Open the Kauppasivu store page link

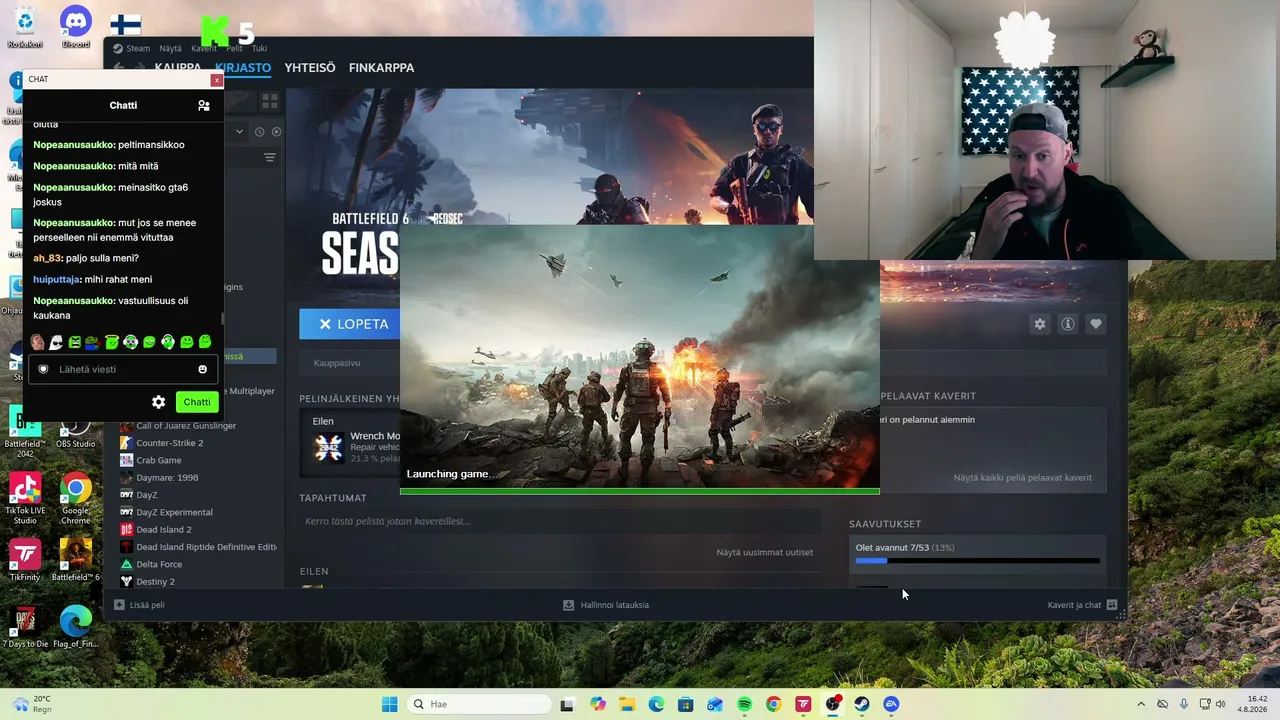pyautogui.click(x=337, y=363)
